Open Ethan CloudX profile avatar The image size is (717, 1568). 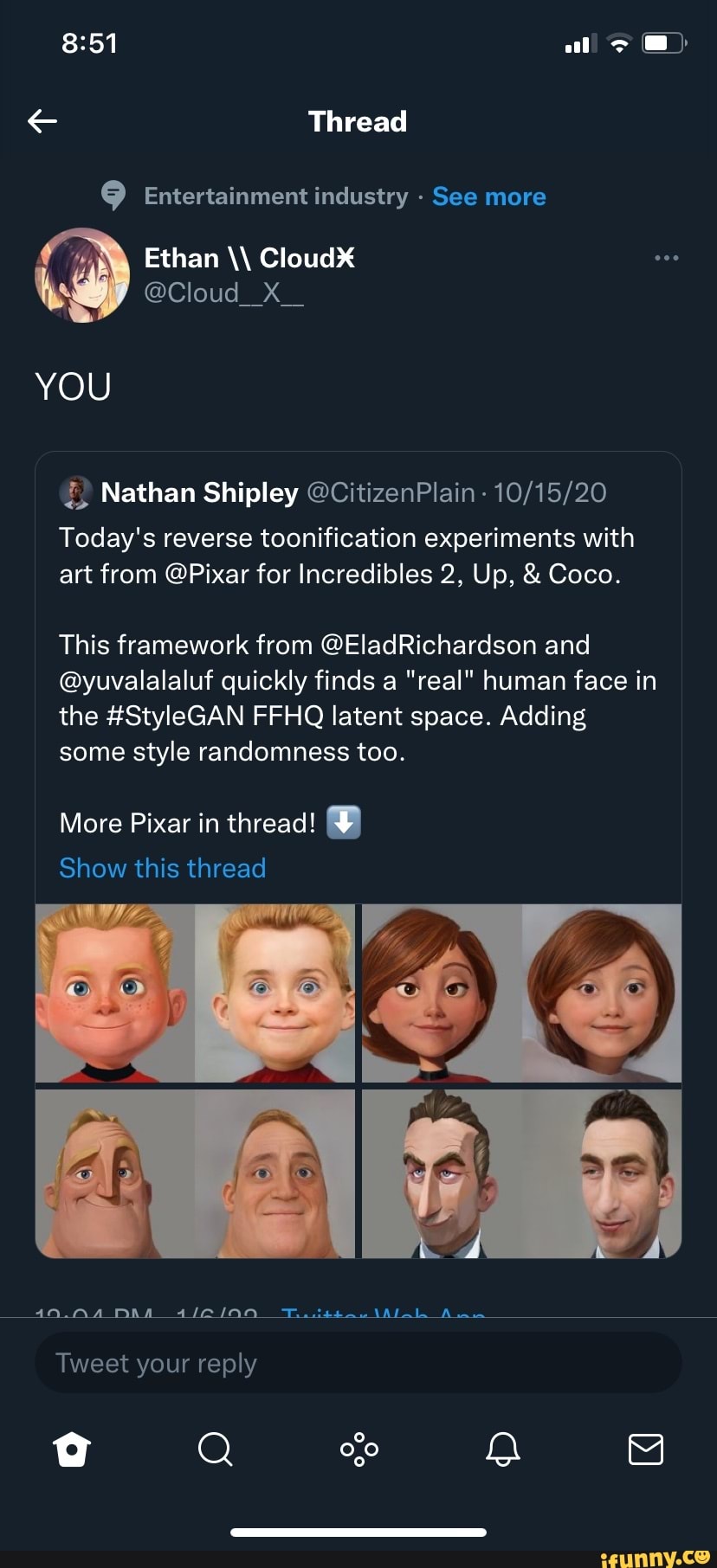[x=81, y=275]
